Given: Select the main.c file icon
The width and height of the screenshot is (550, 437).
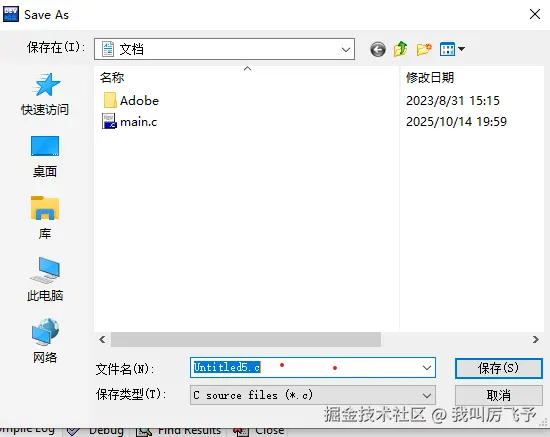Looking at the screenshot, I should pos(109,121).
